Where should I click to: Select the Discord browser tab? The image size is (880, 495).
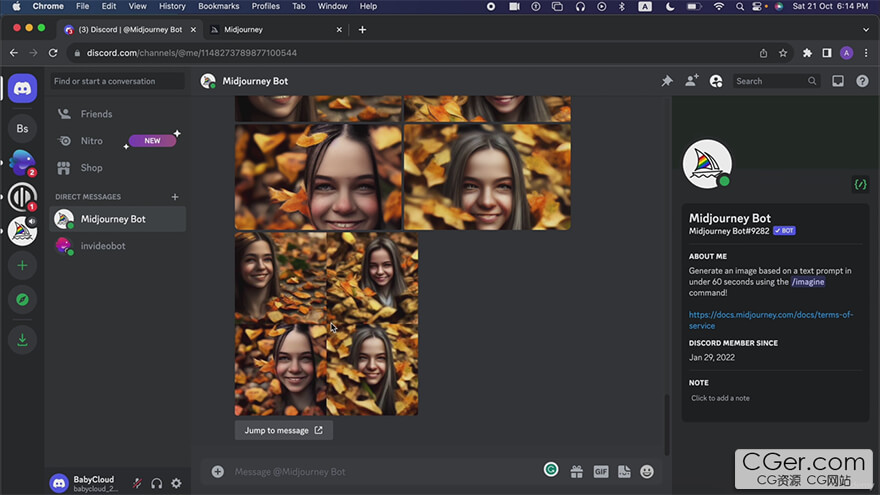[x=130, y=29]
